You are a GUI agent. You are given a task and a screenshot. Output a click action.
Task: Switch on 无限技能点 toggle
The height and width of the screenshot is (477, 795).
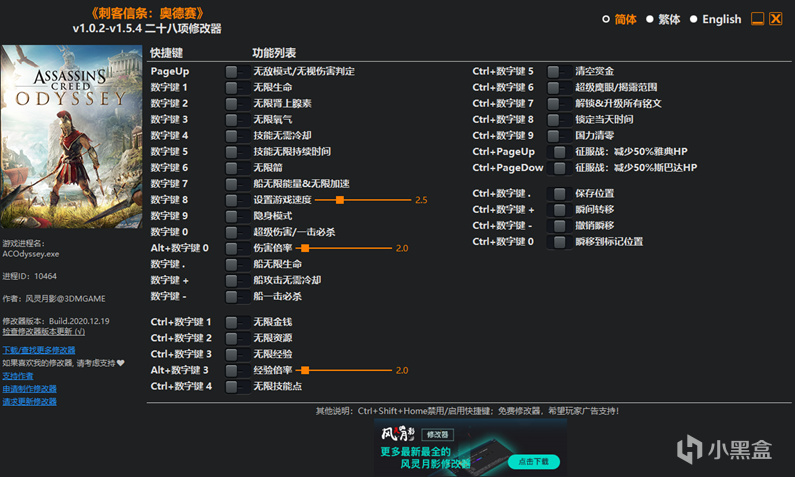tap(237, 387)
